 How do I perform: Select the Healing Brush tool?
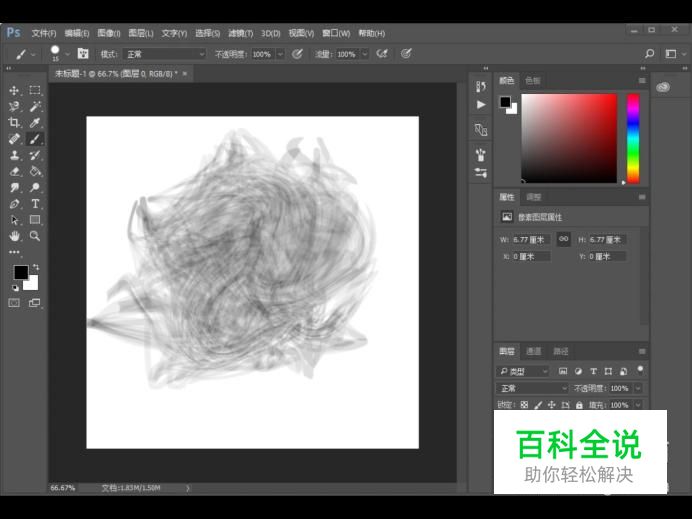tap(14, 139)
